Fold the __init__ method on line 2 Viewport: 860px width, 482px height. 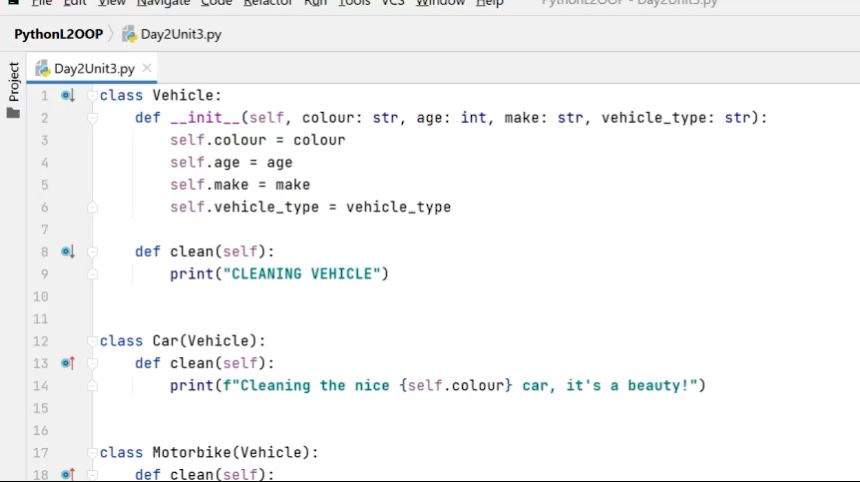pos(92,118)
